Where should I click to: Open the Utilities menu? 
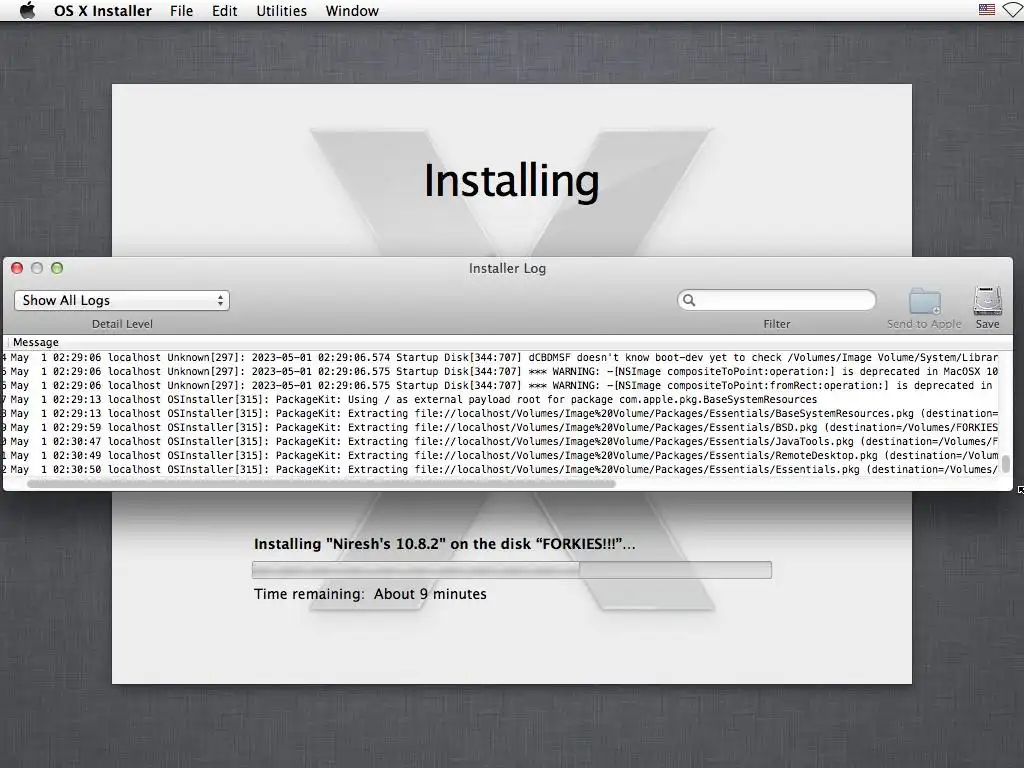pos(281,11)
